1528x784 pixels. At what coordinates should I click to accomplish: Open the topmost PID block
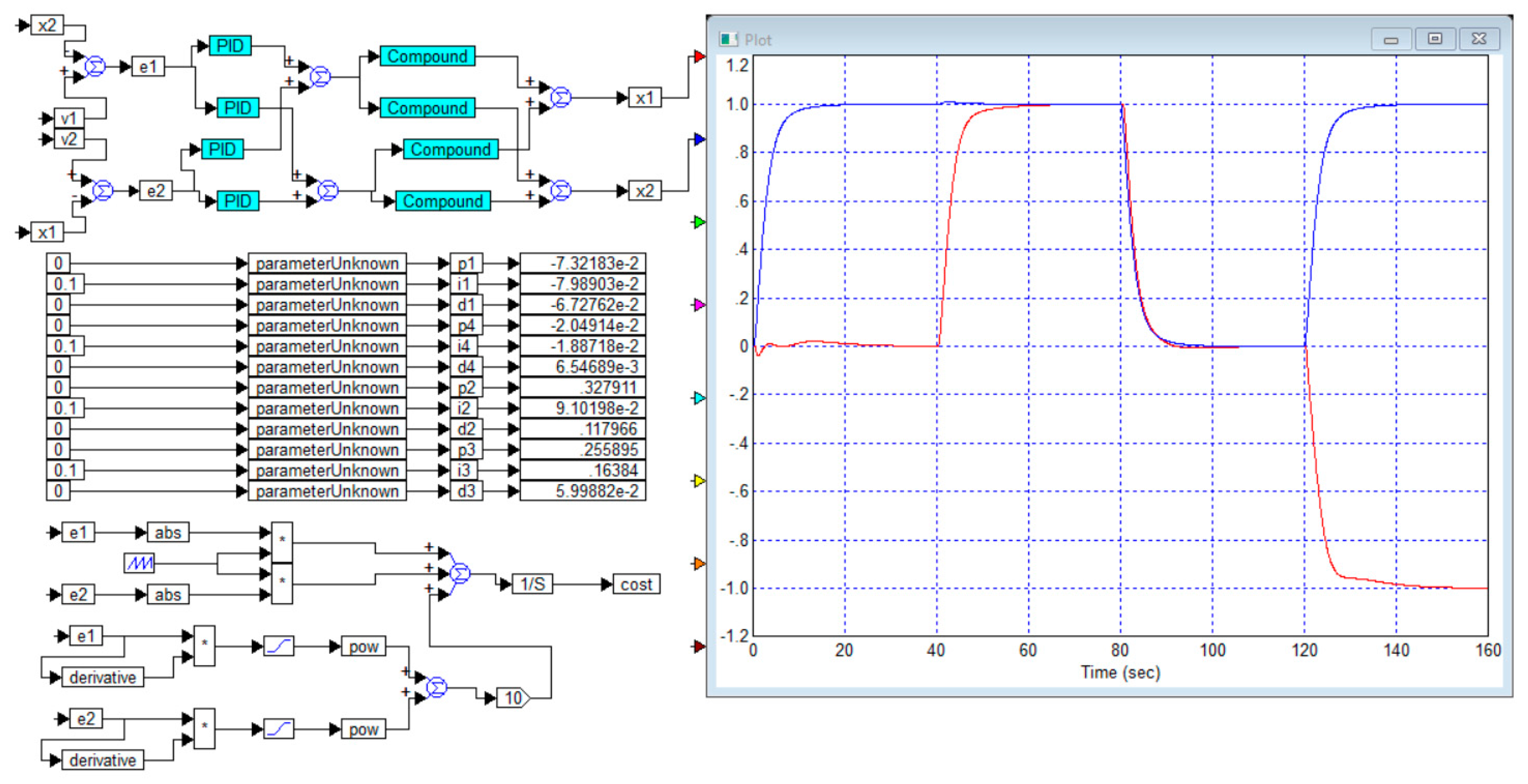click(230, 46)
